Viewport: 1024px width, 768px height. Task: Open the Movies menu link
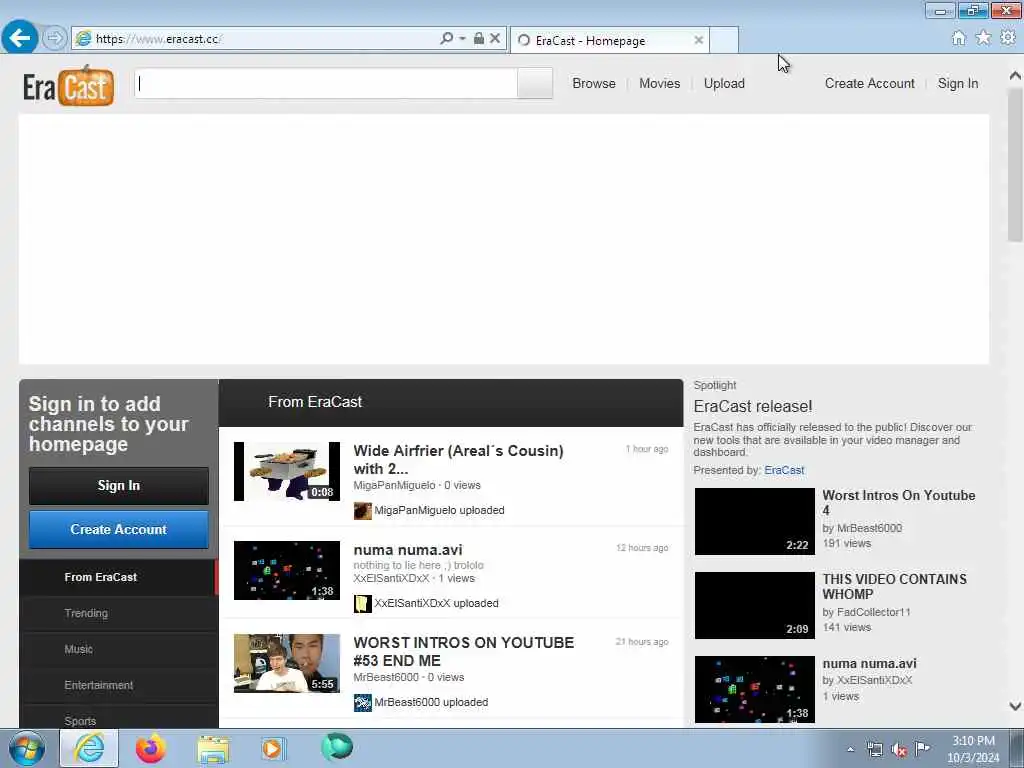coord(660,84)
